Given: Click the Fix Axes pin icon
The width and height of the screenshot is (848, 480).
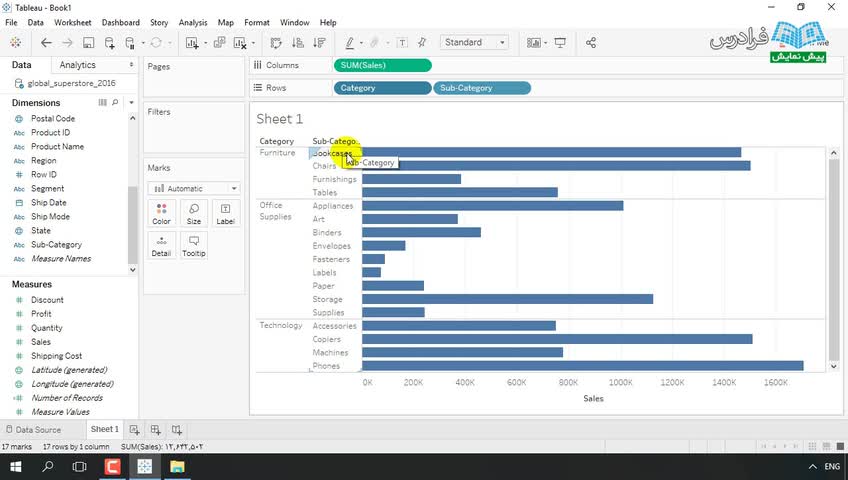Looking at the screenshot, I should [x=422, y=43].
